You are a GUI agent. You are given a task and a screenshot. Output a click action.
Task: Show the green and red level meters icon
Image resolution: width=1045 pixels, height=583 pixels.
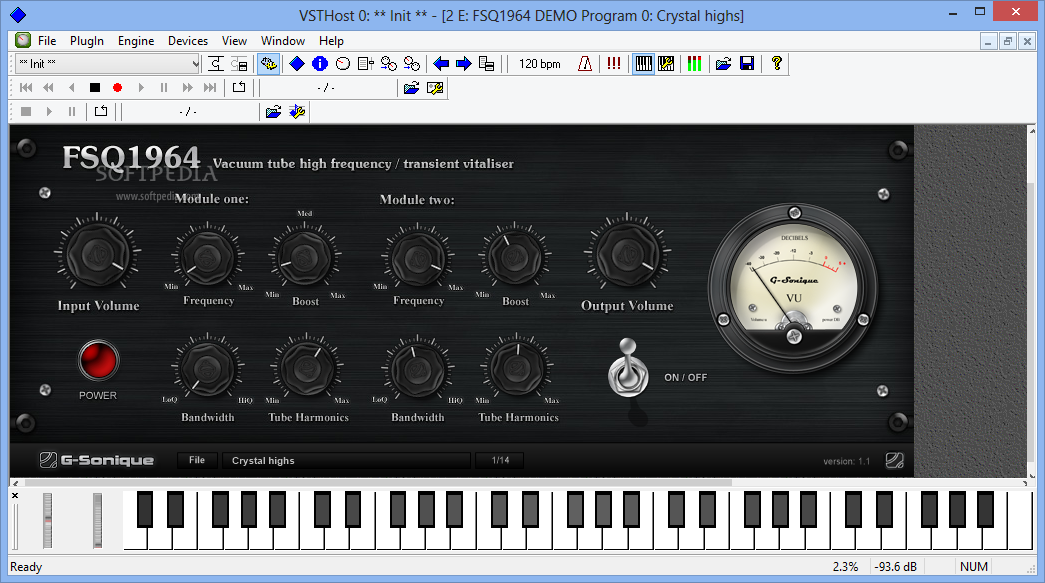pyautogui.click(x=694, y=64)
